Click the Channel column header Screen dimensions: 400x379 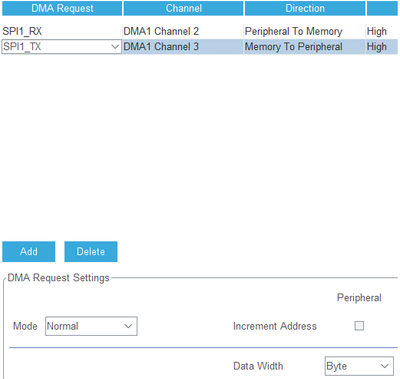[x=183, y=8]
